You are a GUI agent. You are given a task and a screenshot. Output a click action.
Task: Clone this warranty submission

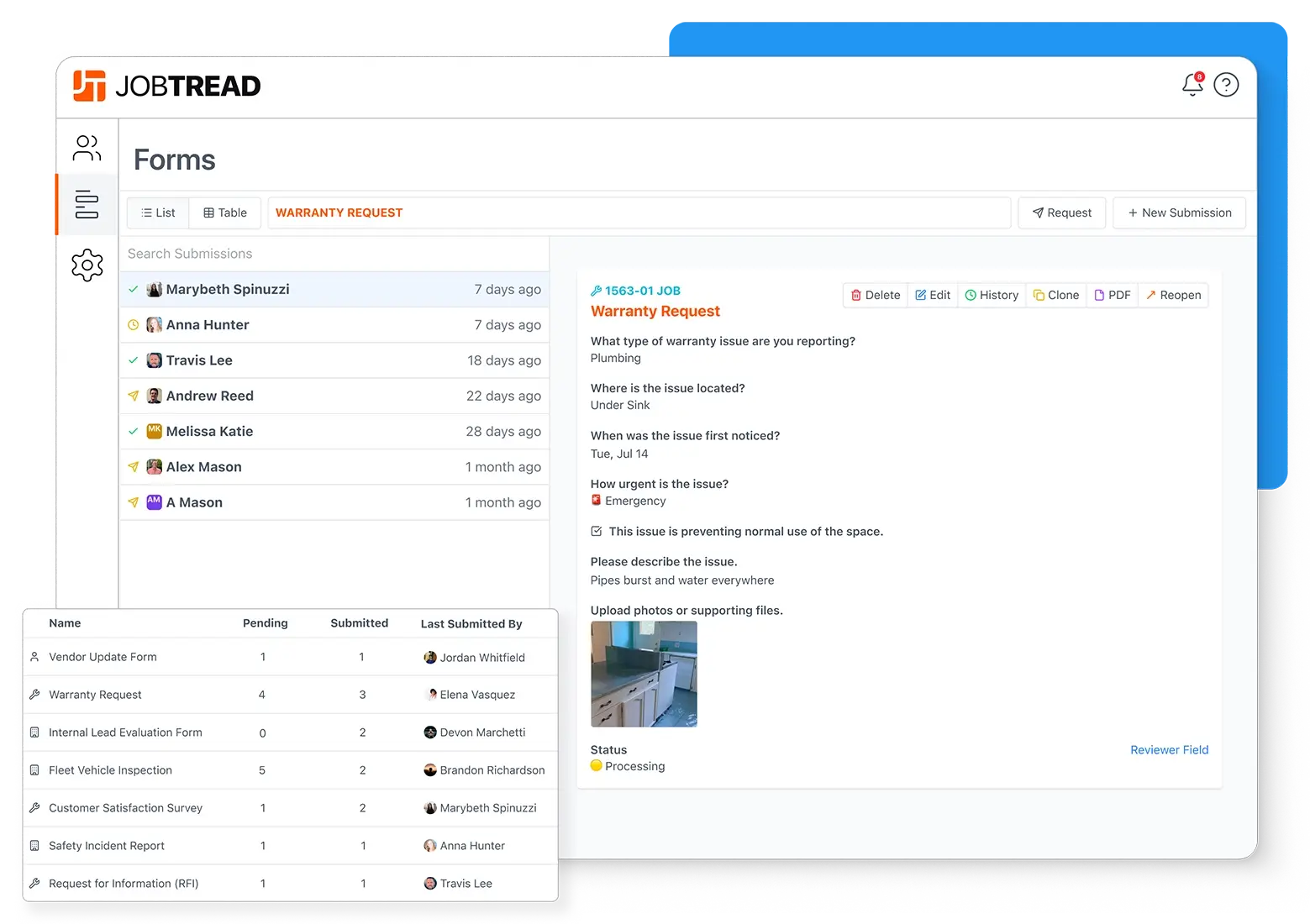click(x=1056, y=295)
